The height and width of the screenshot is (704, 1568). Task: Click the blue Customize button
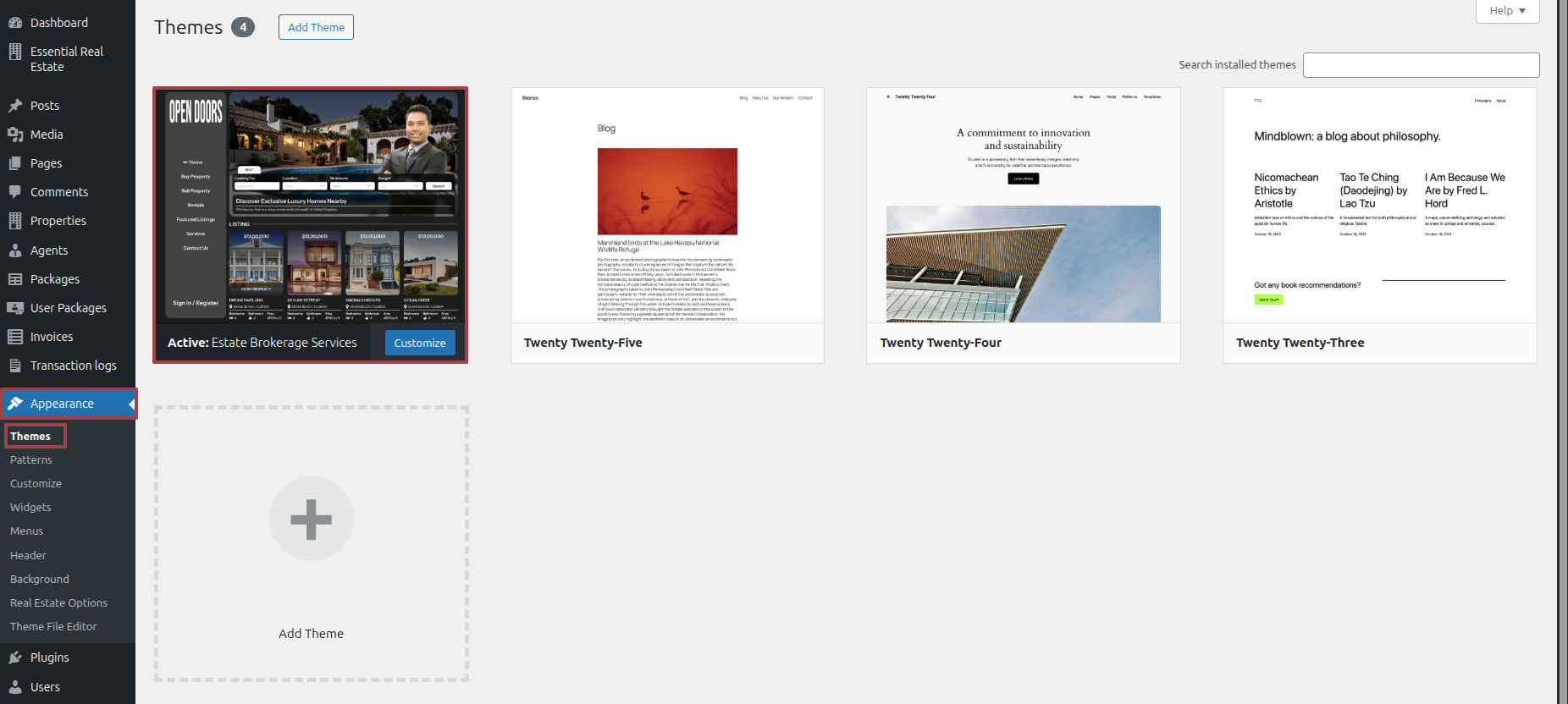pos(420,343)
